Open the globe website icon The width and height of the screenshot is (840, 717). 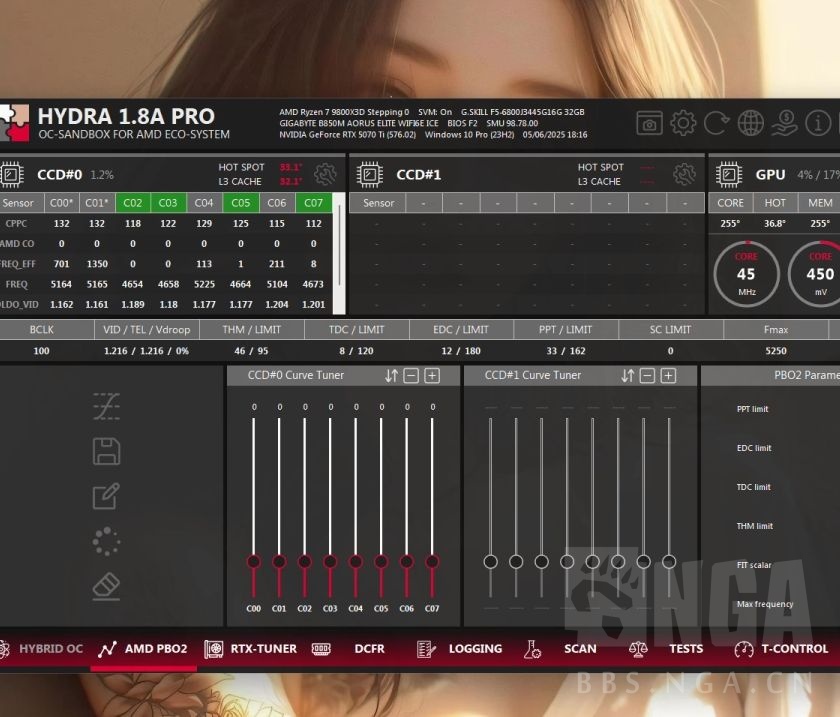tap(751, 124)
